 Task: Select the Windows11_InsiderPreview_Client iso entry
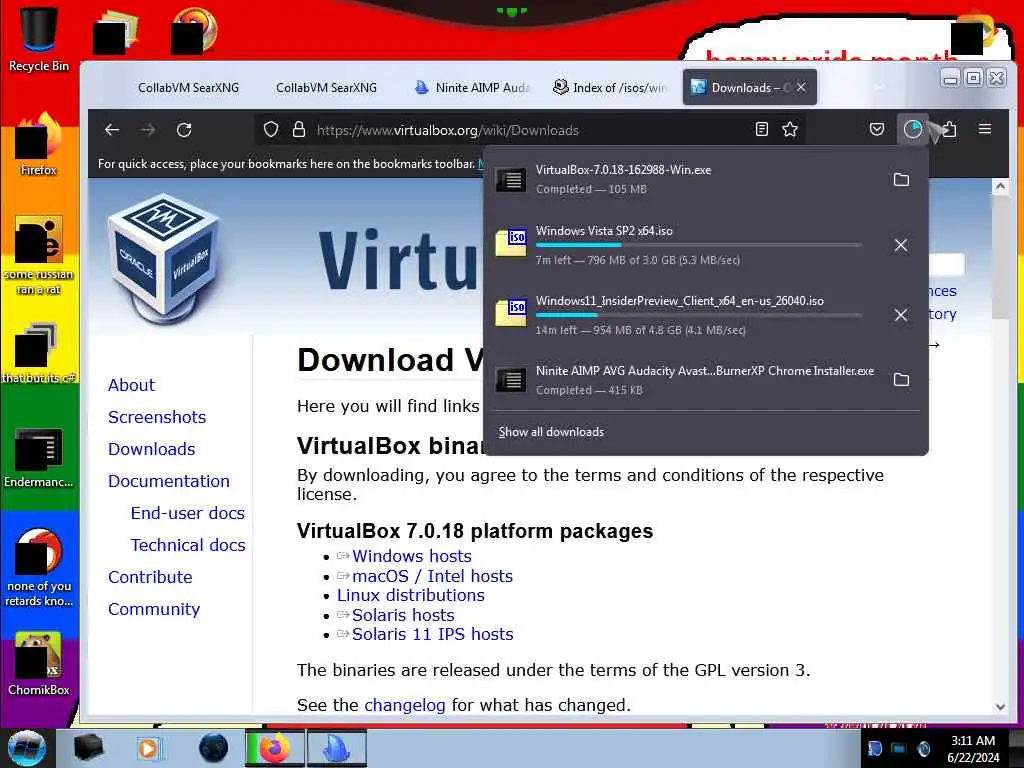[x=686, y=315]
